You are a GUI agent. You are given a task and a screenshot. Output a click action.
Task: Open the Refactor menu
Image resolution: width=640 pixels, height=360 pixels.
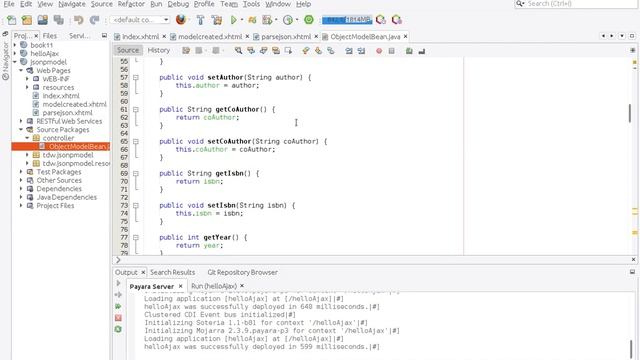[131, 4]
